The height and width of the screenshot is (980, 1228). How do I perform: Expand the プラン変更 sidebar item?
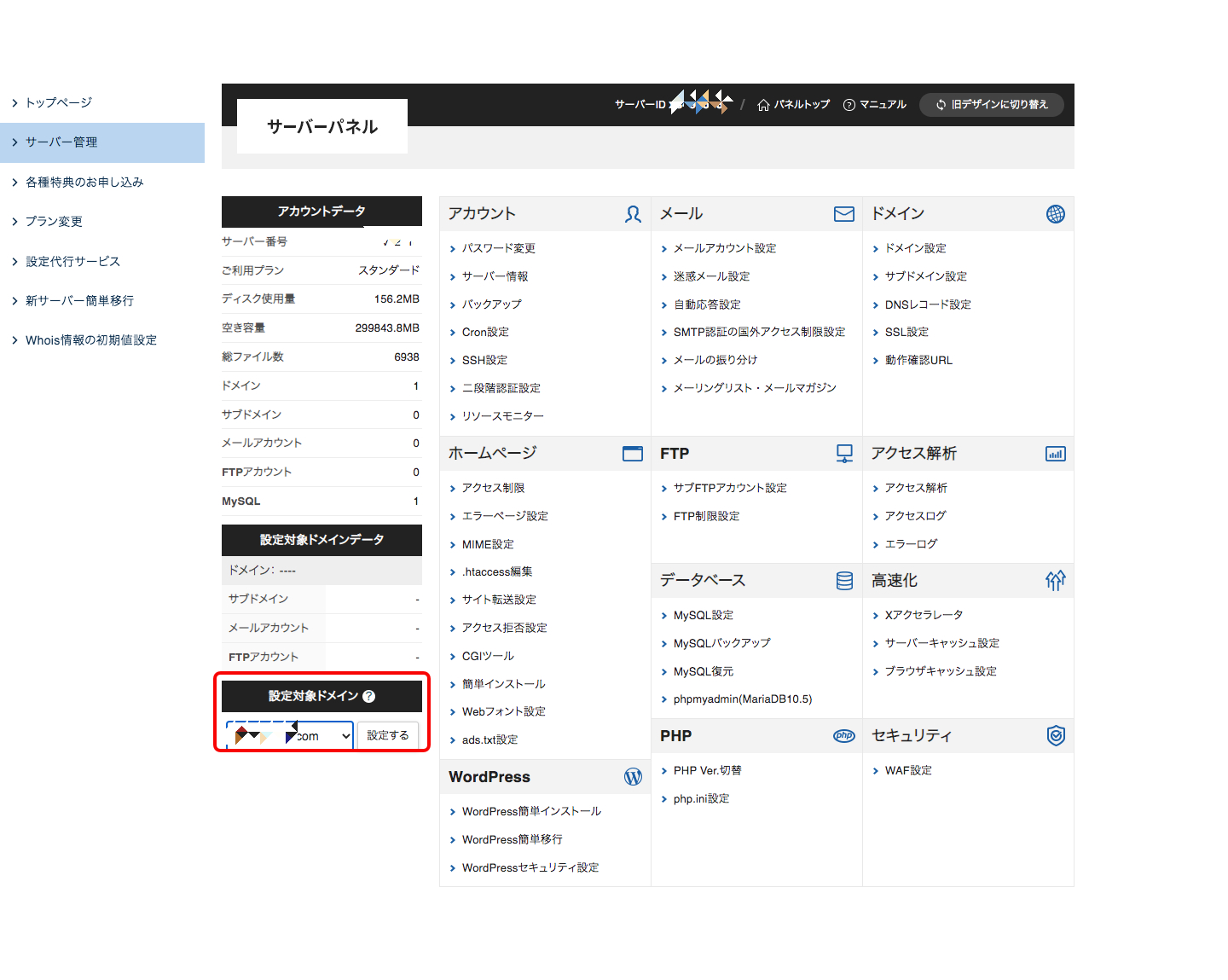(x=54, y=222)
